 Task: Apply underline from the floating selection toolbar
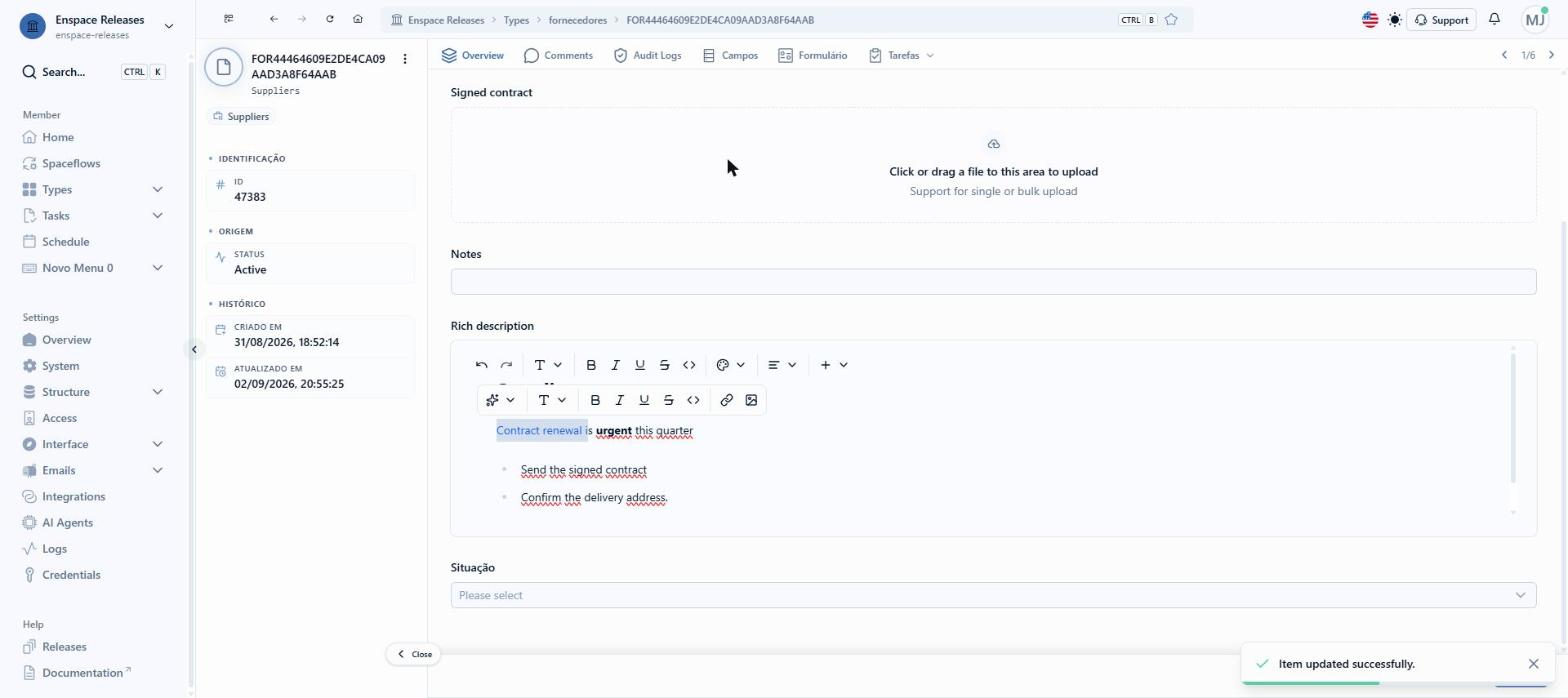(644, 400)
